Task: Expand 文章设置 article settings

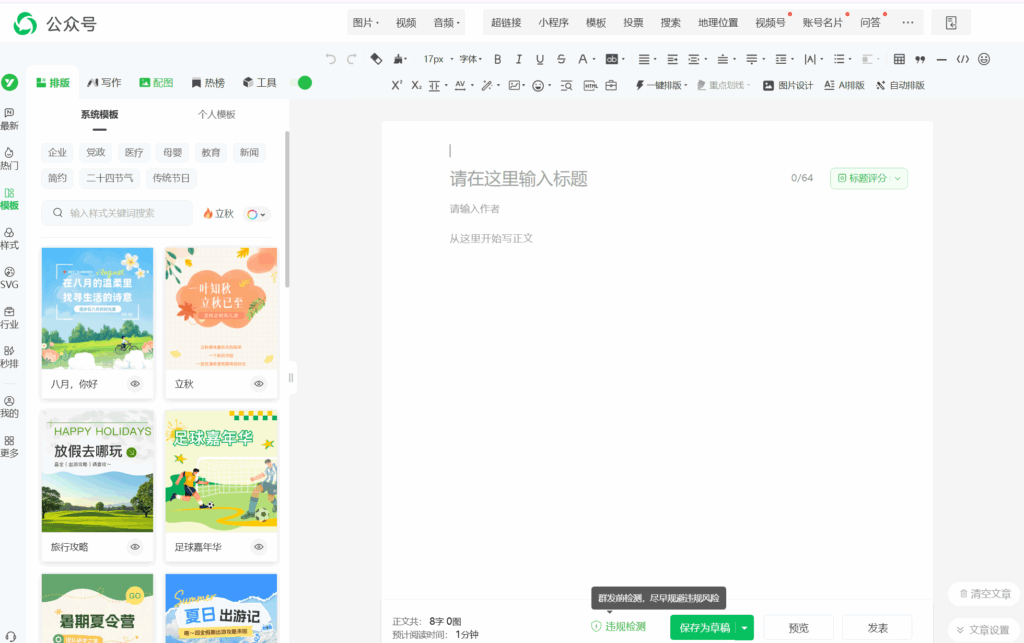Action: [x=984, y=630]
